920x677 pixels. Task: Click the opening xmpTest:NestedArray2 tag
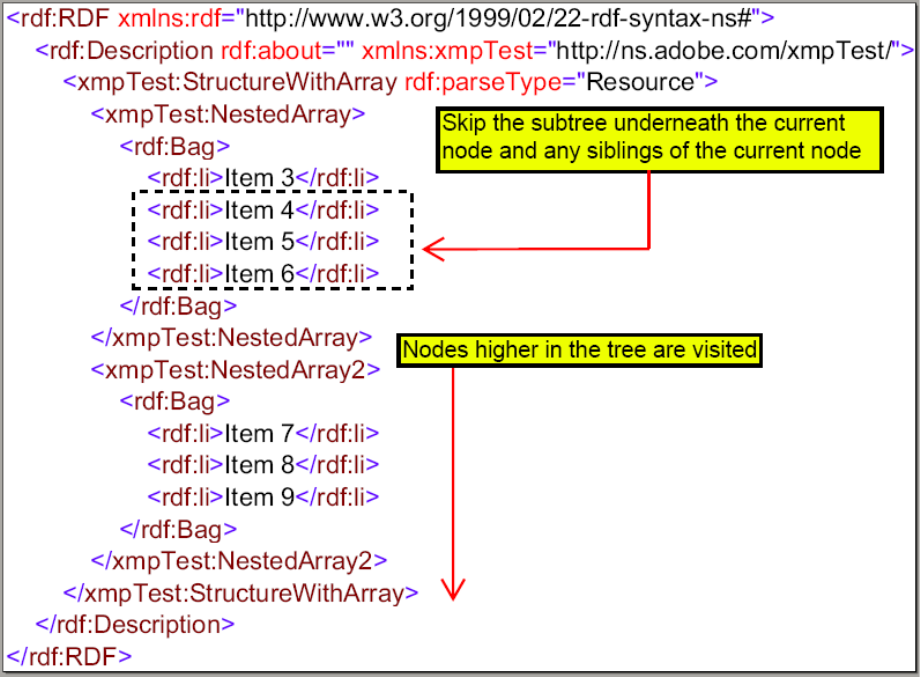[235, 370]
